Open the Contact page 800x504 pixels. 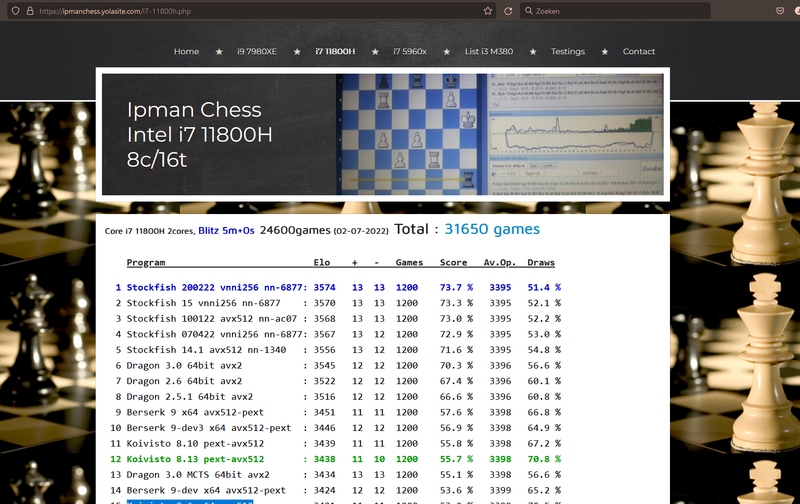pyautogui.click(x=639, y=52)
